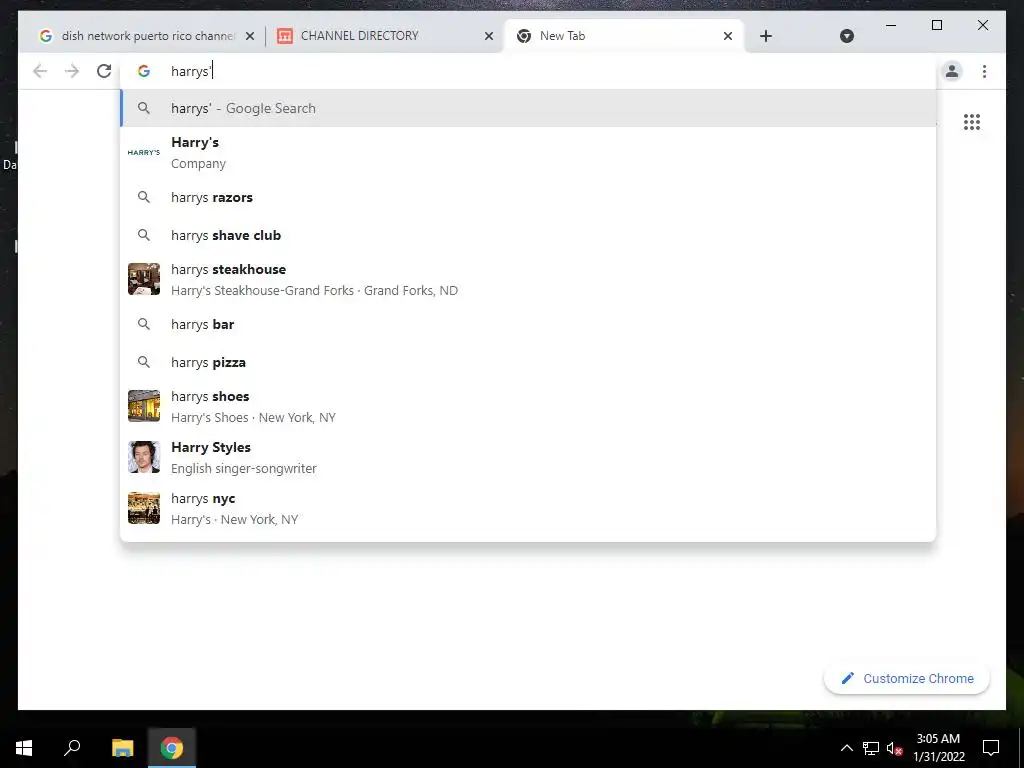Close the New Tab tab
Viewport: 1024px width, 768px height.
pyautogui.click(x=728, y=36)
